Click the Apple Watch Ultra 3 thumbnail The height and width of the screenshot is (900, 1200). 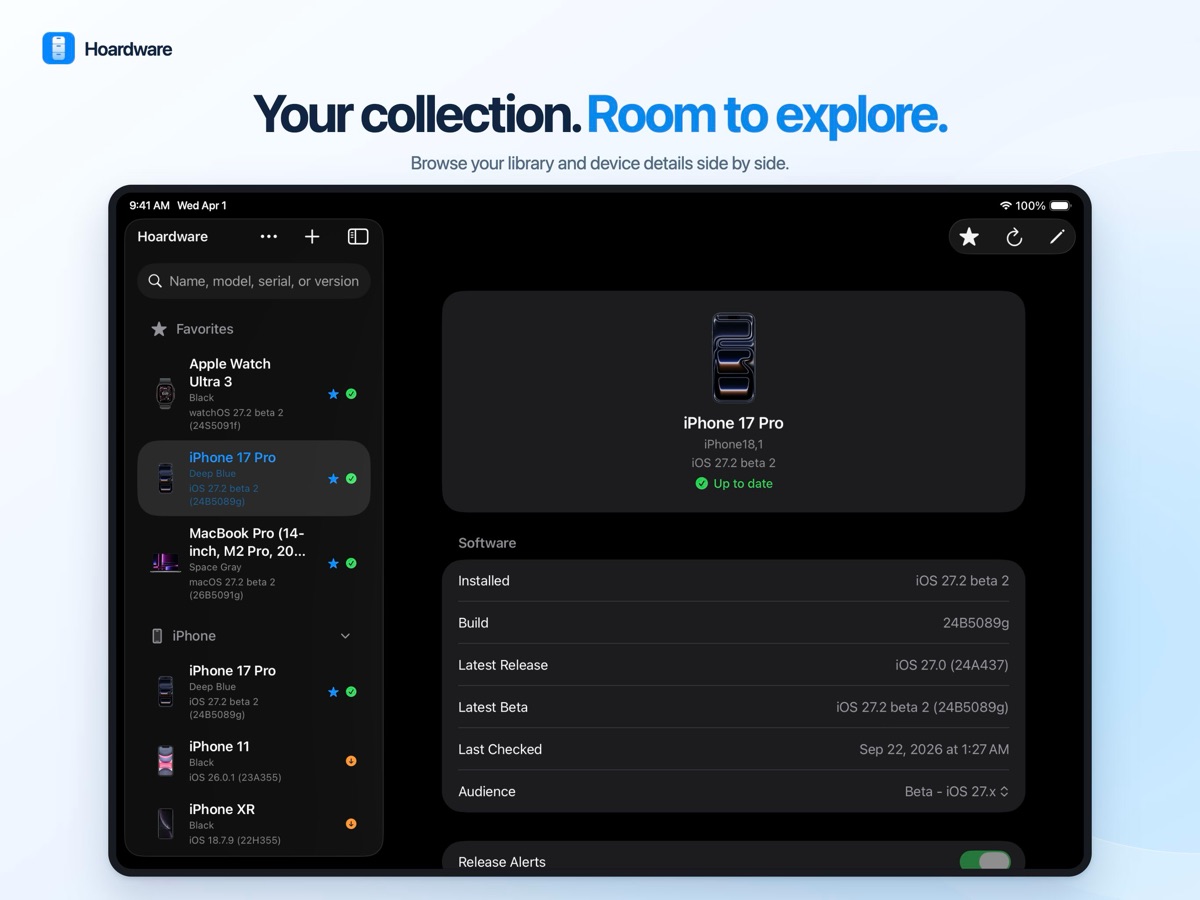[x=165, y=394]
